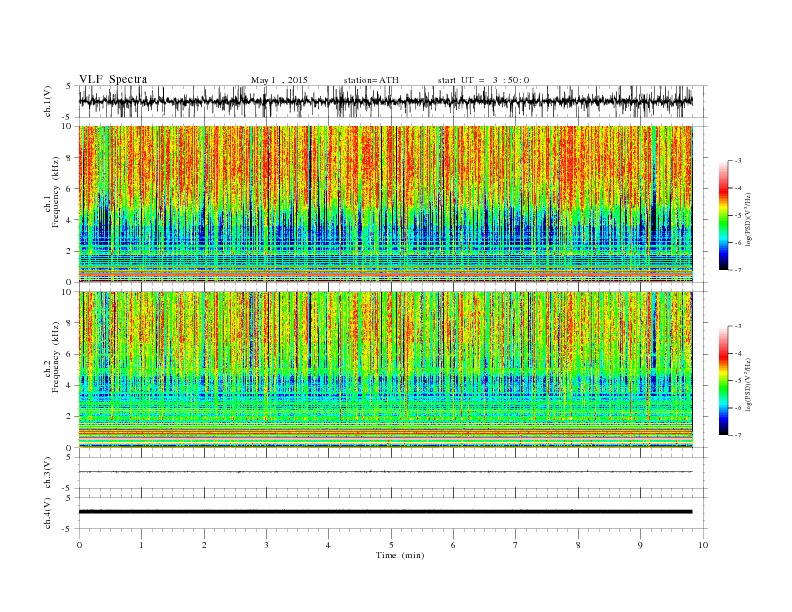Click the "VLF Spectra" plot title
Image resolution: width=792 pixels, height=612 pixels.
[113, 79]
